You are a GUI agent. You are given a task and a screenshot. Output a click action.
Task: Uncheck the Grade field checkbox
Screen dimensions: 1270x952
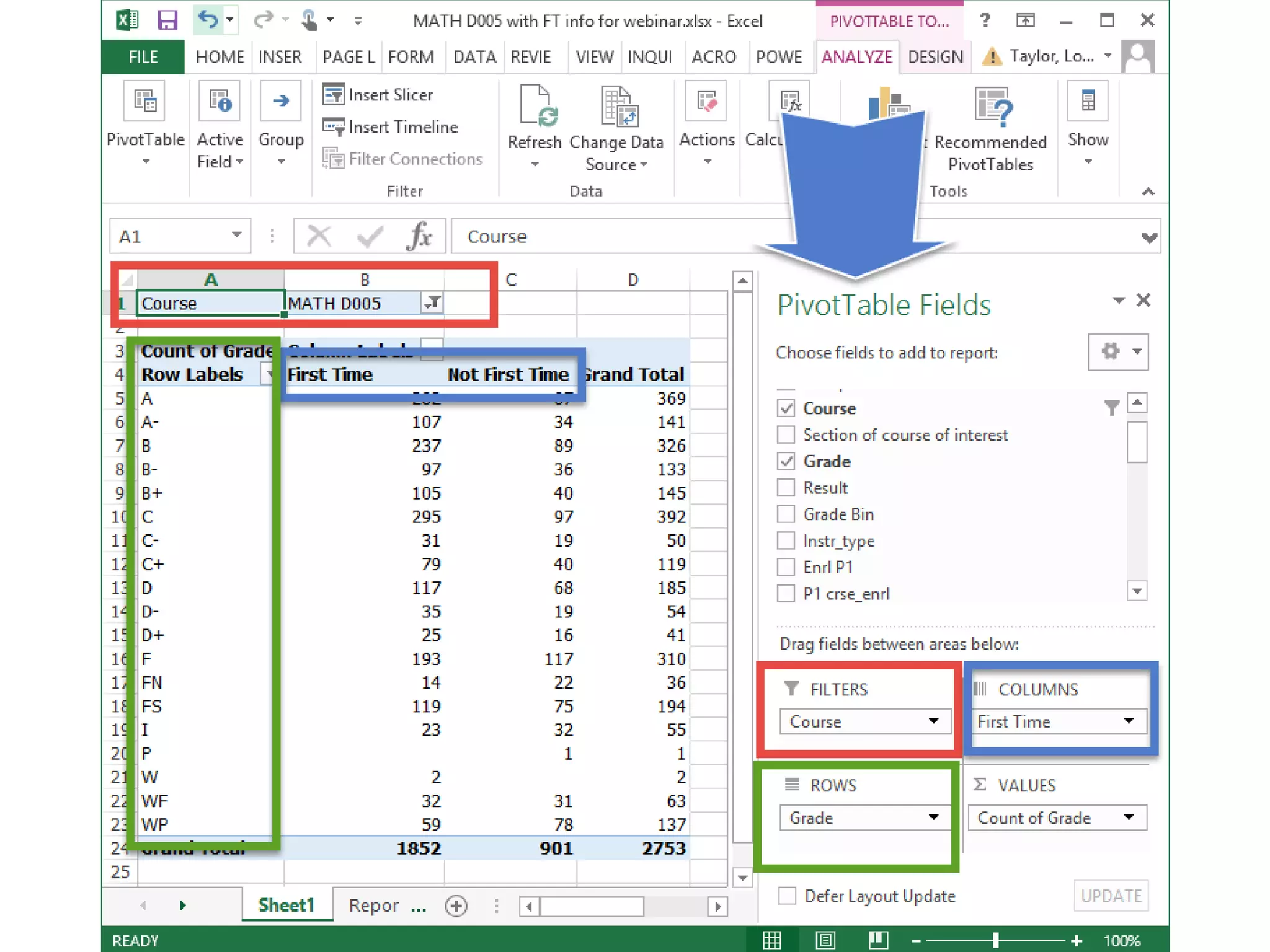pos(786,461)
